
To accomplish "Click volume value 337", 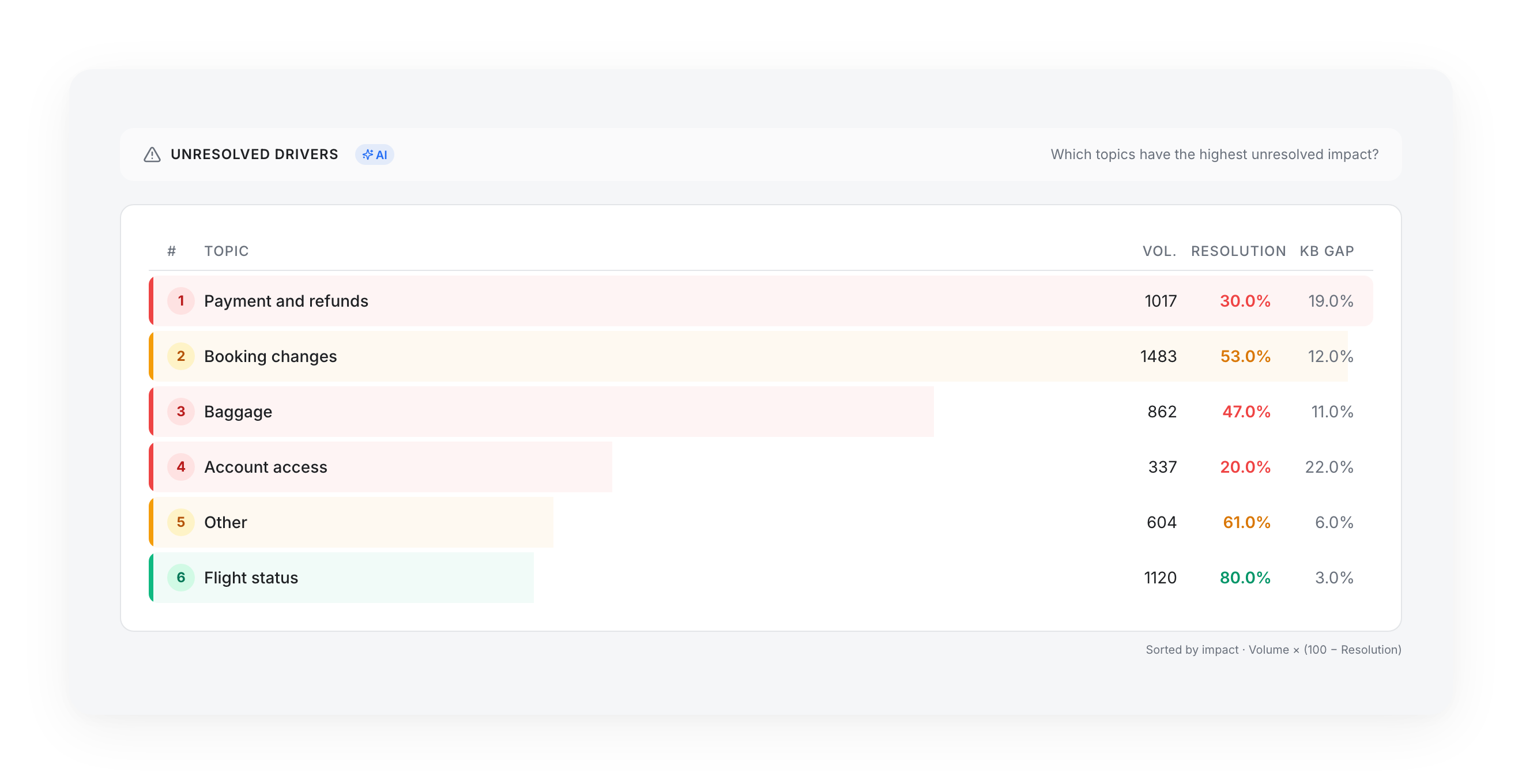I will pyautogui.click(x=1162, y=468).
